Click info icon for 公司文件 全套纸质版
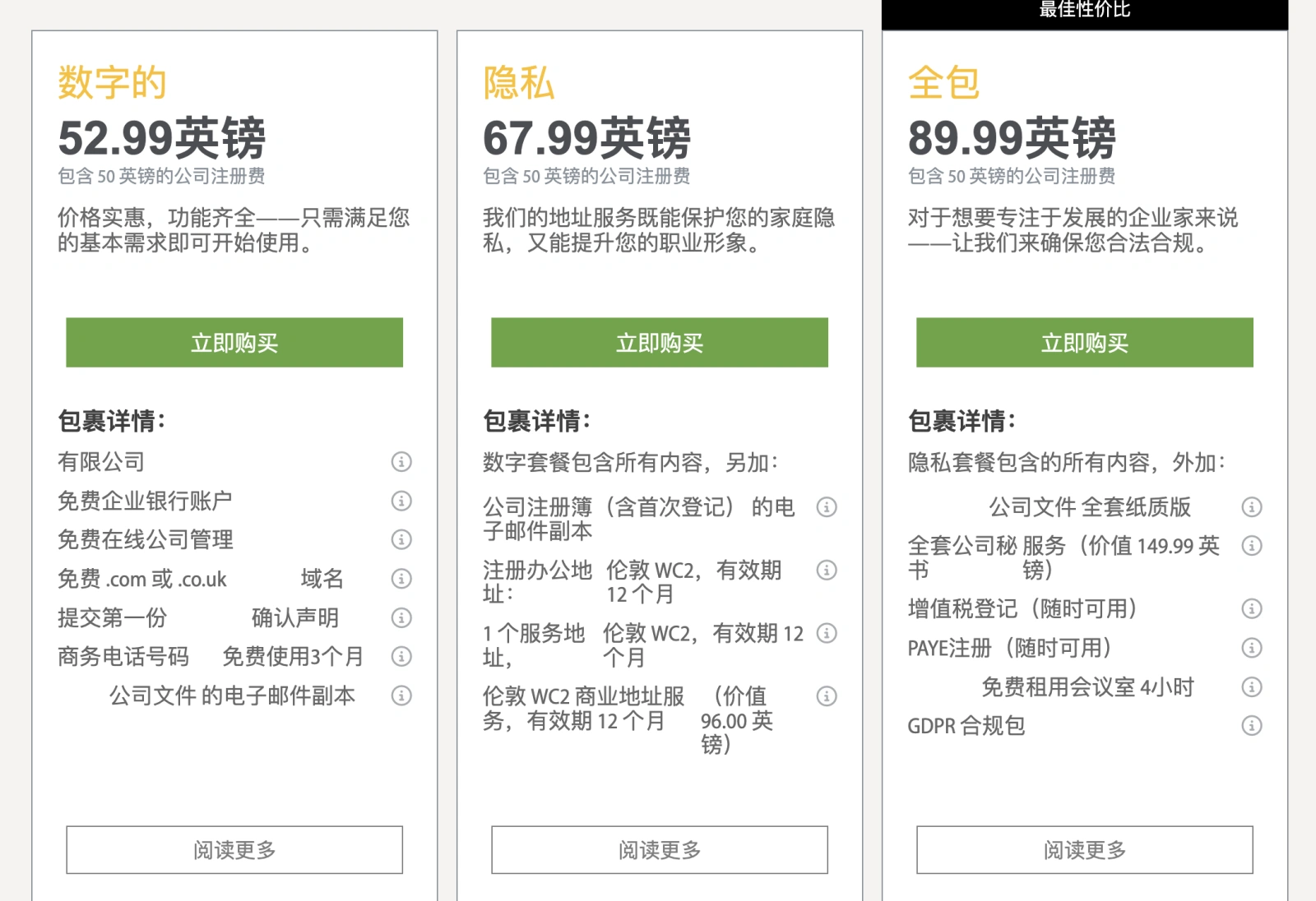 coord(1252,507)
